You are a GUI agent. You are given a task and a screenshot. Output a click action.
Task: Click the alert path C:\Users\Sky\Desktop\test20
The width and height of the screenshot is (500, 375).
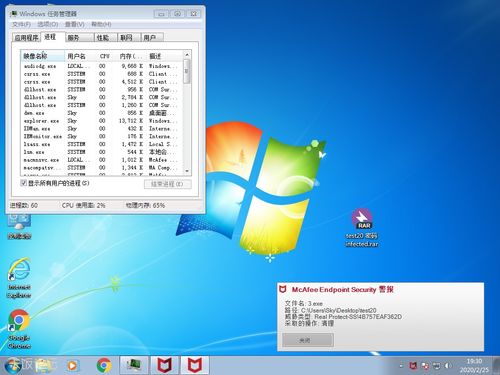pyautogui.click(x=331, y=310)
